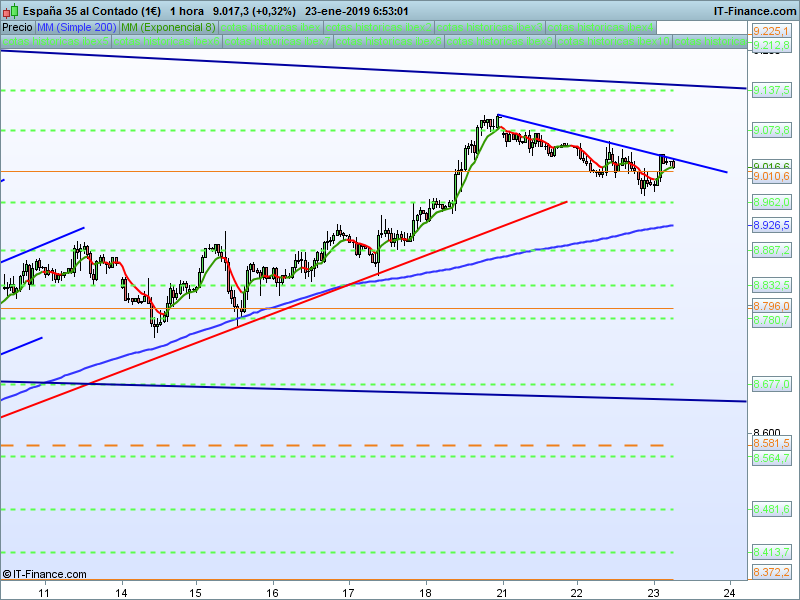Click the 8.372,2 orange price label
Viewport: 800px width, 600px height.
pos(771,571)
